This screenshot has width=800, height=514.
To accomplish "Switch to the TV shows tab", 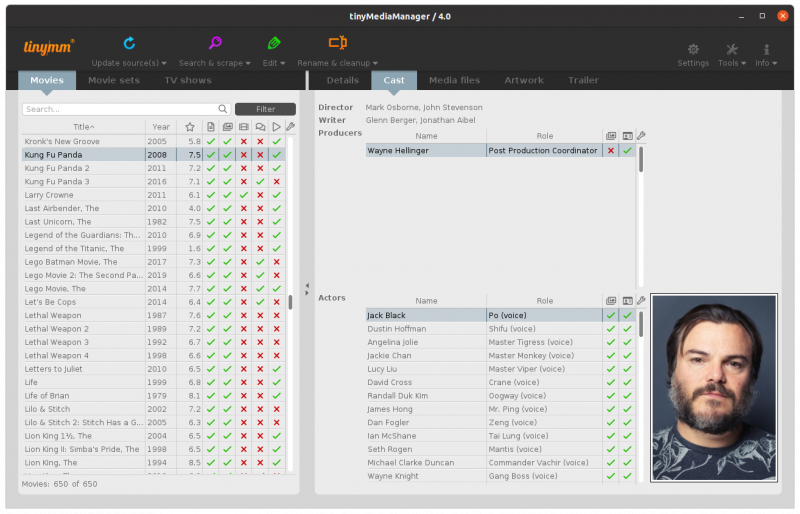I will click(x=188, y=80).
